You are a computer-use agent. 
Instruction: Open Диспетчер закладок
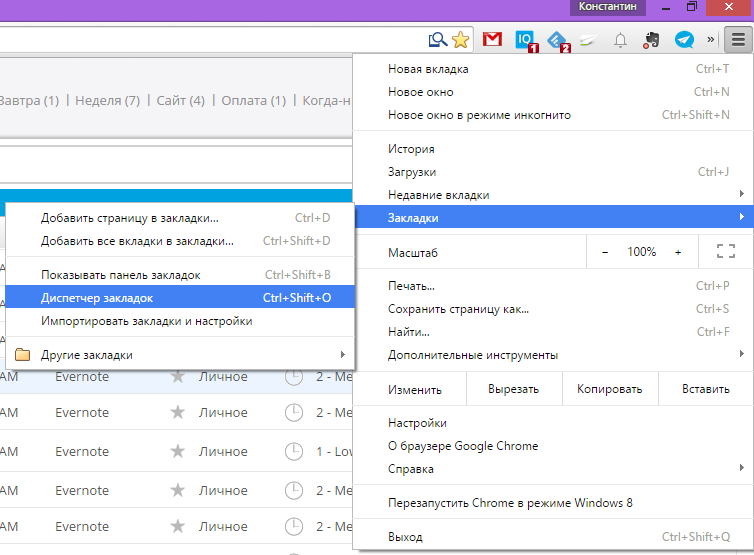tap(180, 298)
